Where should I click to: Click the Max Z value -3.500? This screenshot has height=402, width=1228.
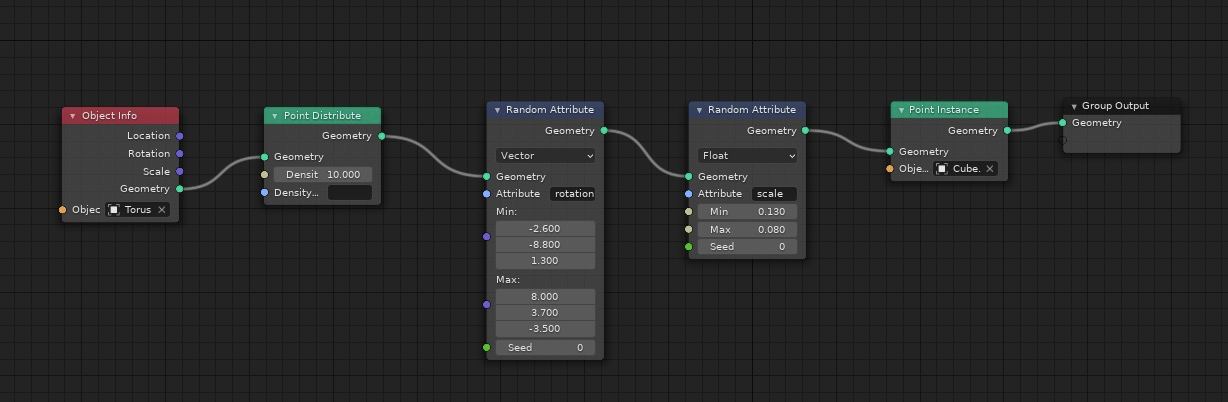pos(545,329)
